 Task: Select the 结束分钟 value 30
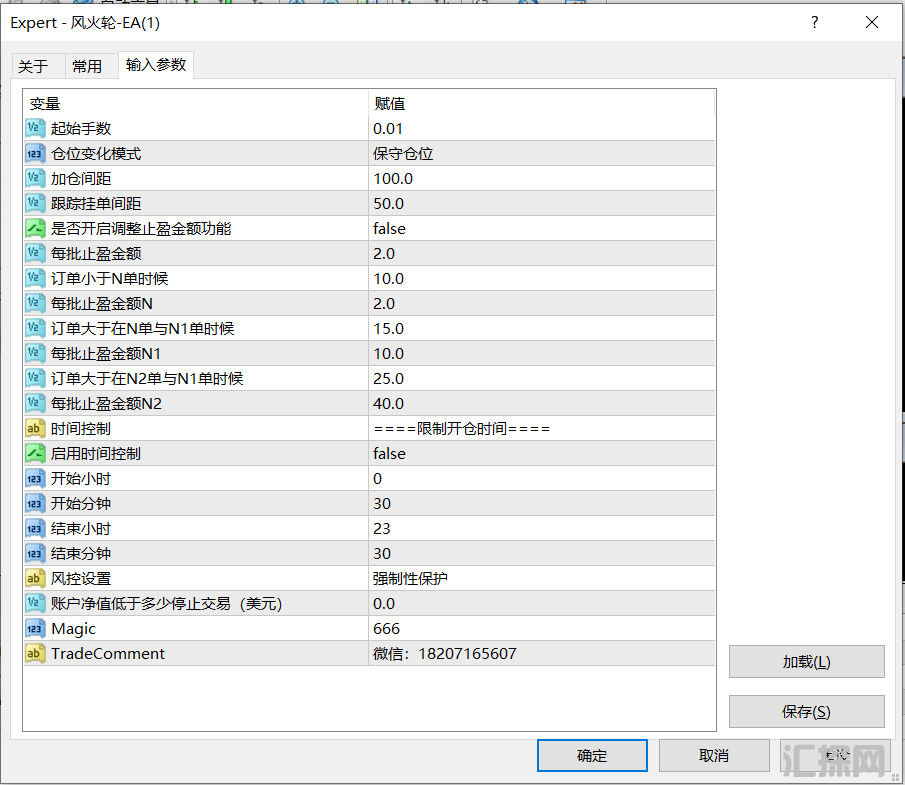541,554
